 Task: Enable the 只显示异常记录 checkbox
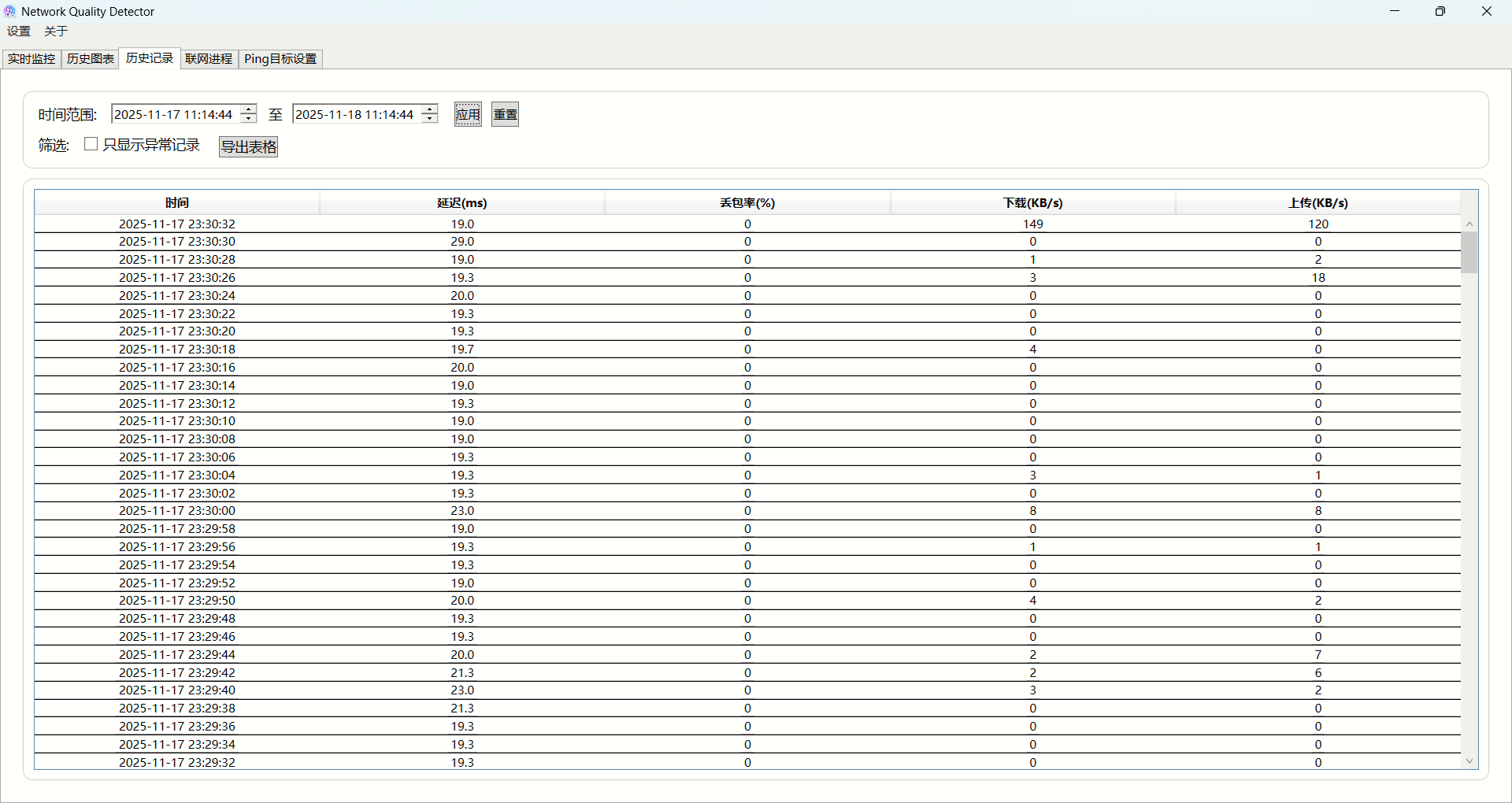coord(91,144)
